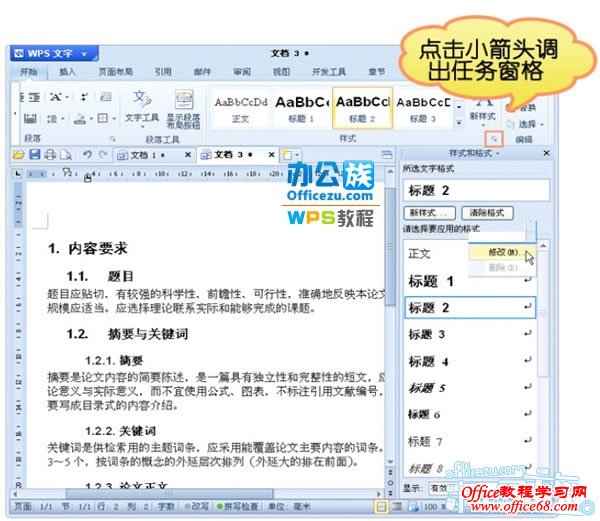Close the 文档 1 tab with its X

[x=188, y=155]
